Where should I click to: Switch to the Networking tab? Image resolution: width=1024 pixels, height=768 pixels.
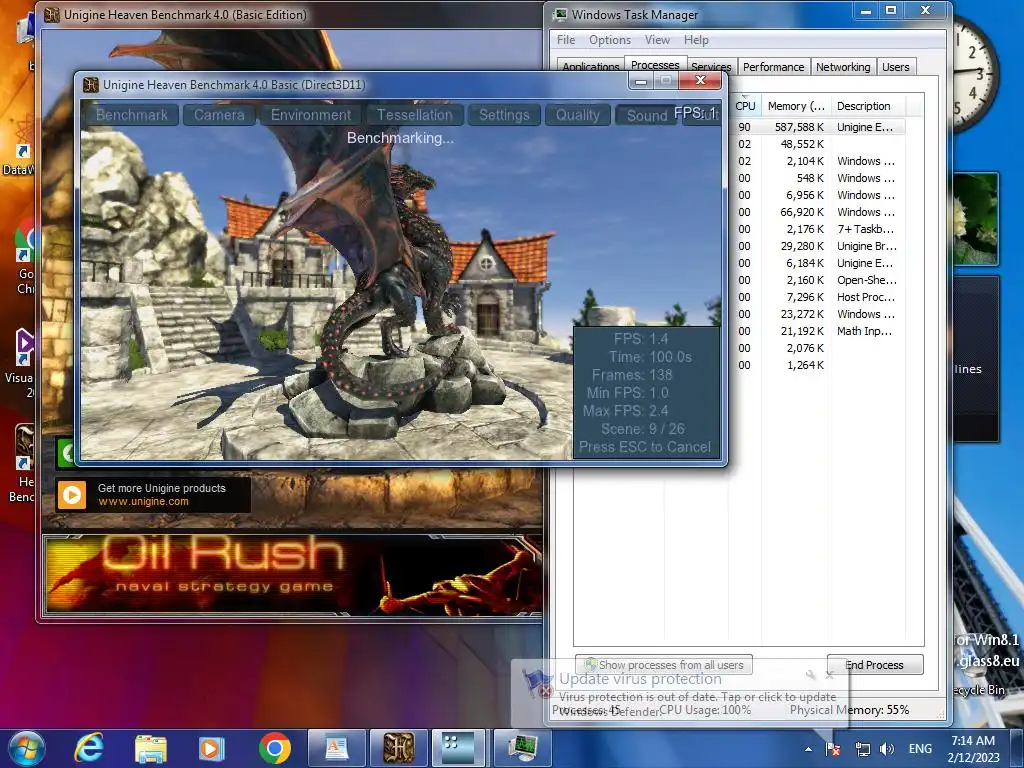[842, 67]
